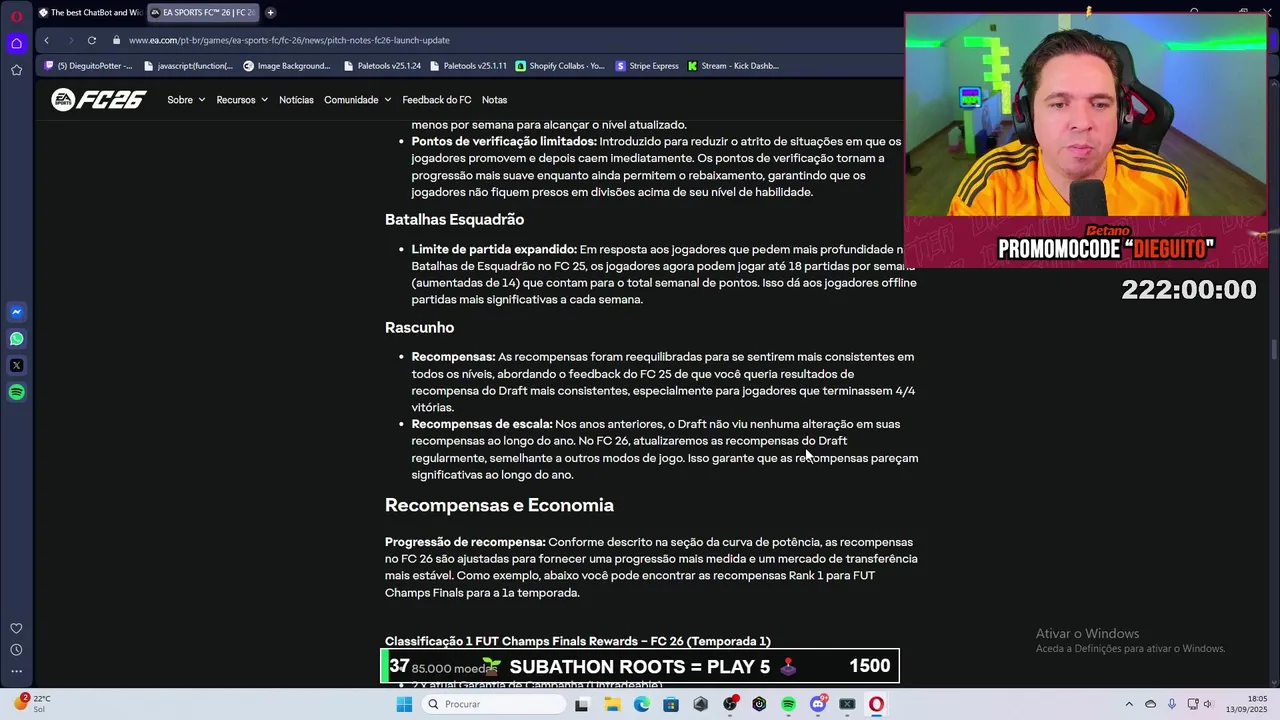Image resolution: width=1280 pixels, height=720 pixels.
Task: Open the Notícias nav item
Action: click(296, 100)
